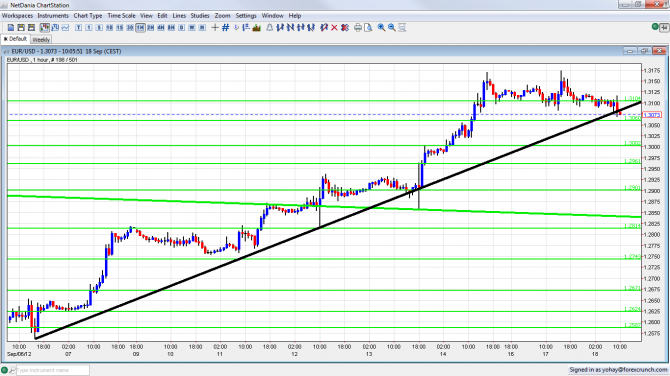Click the delete all drawings icon
670x376 pixels.
345,27
